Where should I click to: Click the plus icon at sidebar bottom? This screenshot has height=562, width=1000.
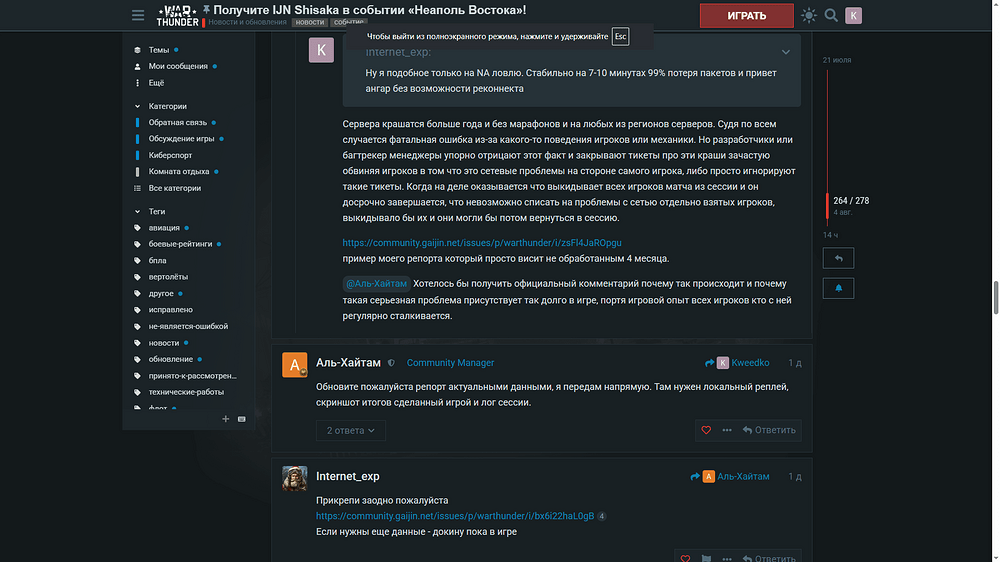pos(225,419)
